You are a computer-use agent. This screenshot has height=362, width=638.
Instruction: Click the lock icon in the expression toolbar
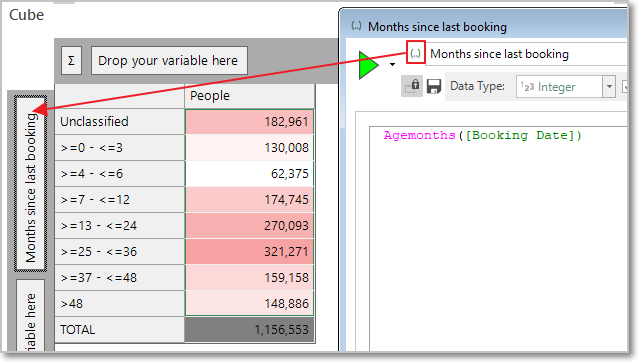(x=411, y=86)
